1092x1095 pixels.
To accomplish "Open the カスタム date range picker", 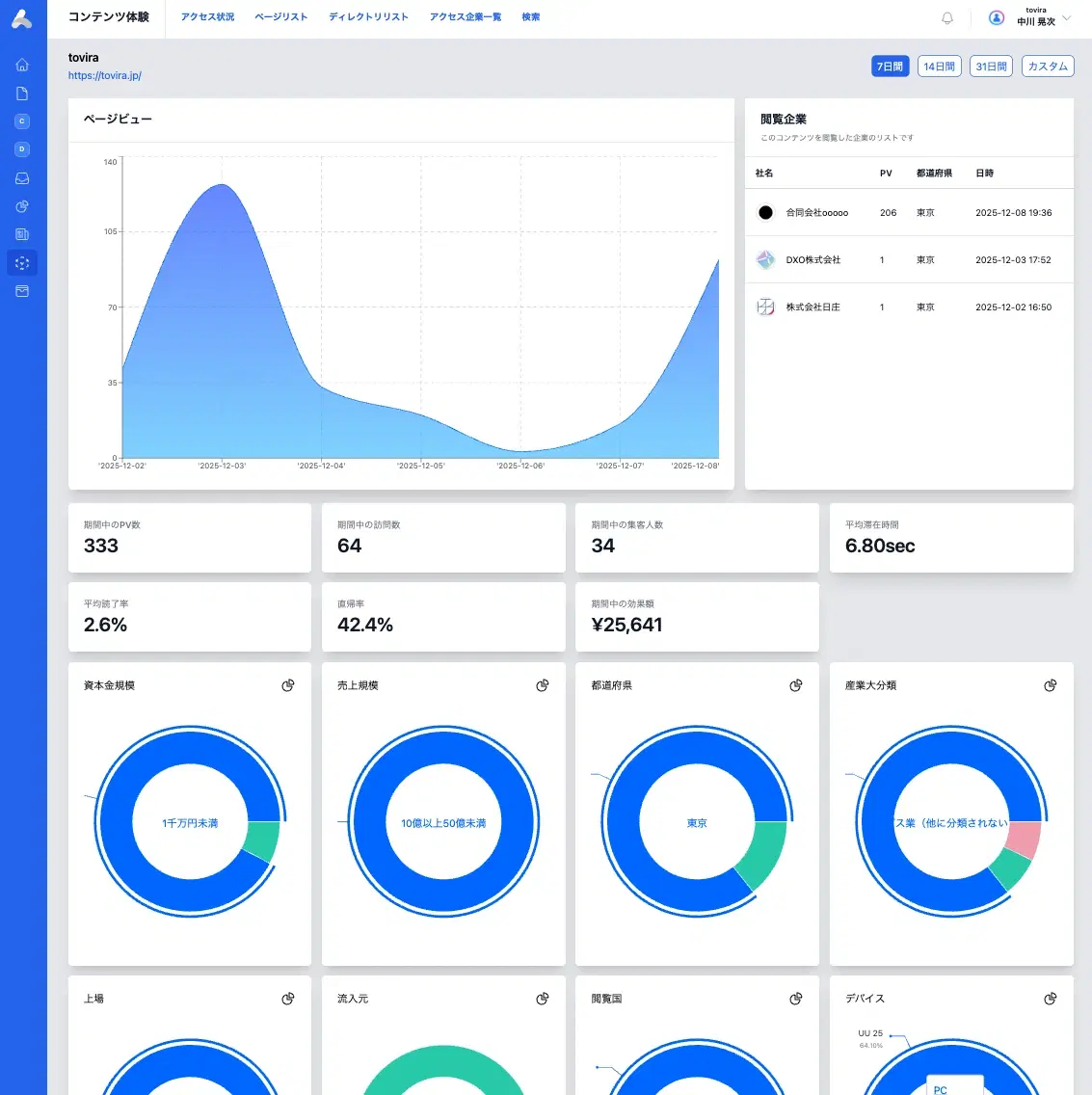I will coord(1047,67).
